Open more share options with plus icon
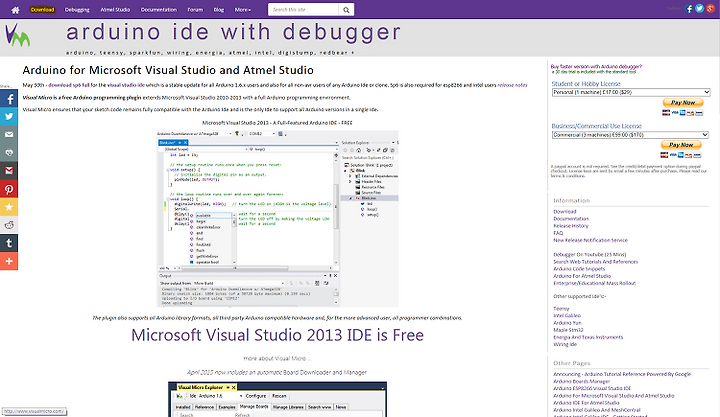720x417 pixels. pos(9,261)
